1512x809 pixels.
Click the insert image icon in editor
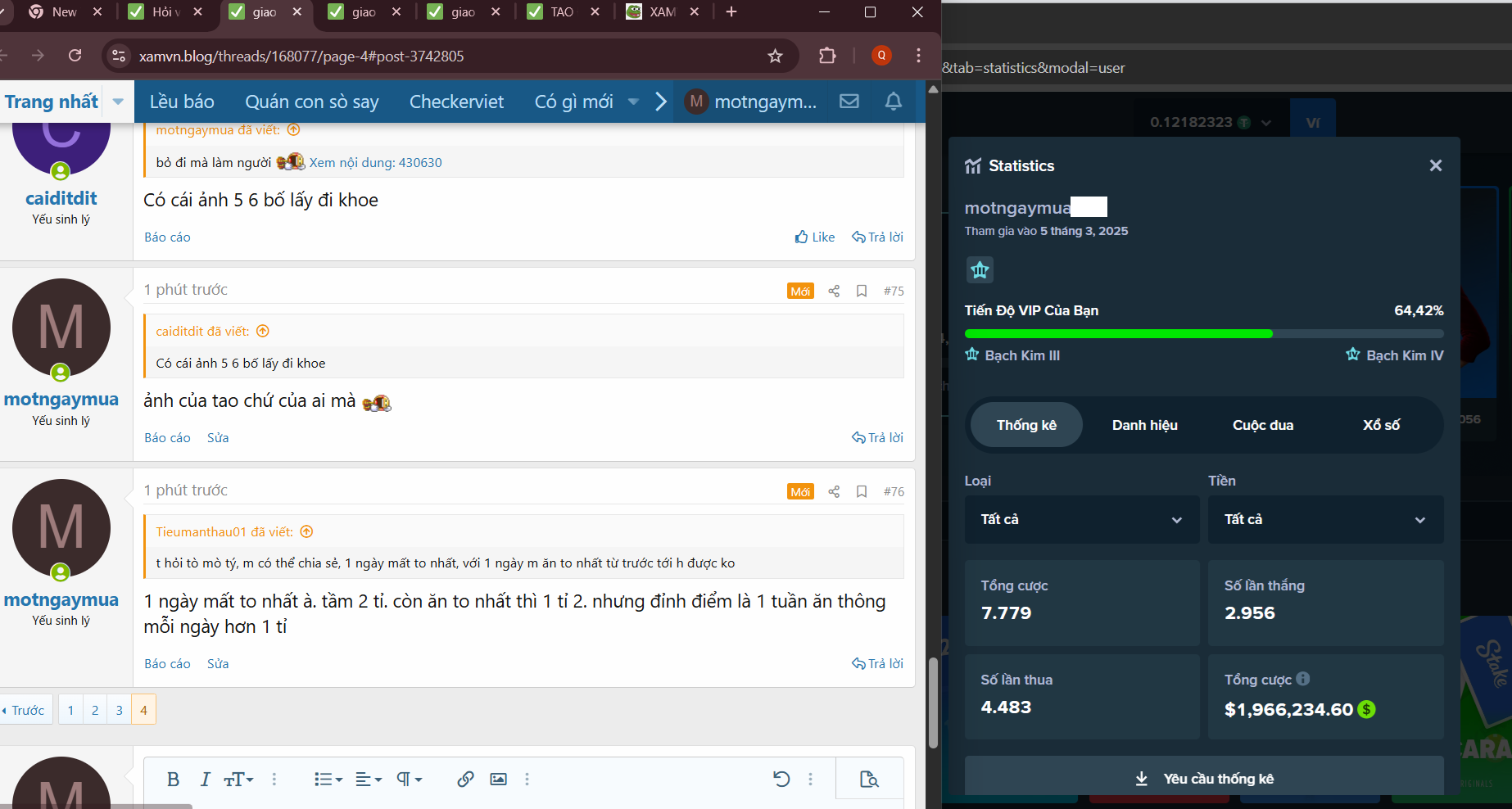tap(498, 779)
